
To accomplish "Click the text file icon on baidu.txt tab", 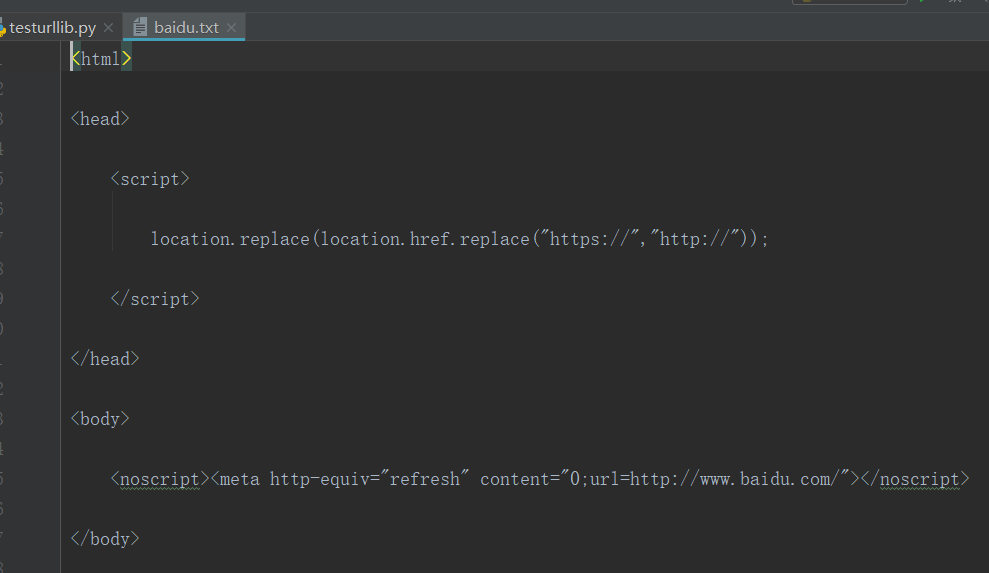I will (140, 27).
